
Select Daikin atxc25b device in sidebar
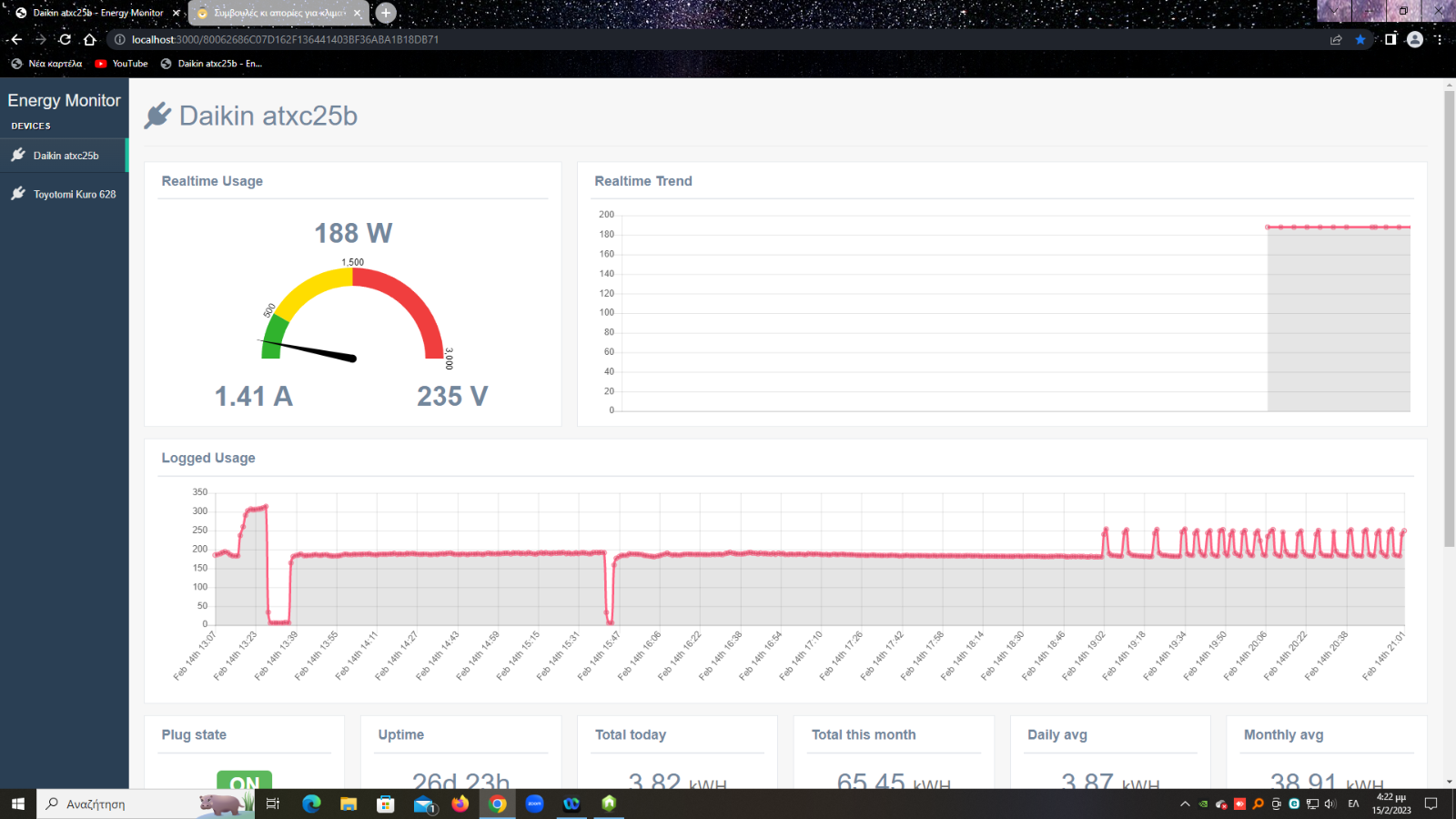(x=64, y=156)
